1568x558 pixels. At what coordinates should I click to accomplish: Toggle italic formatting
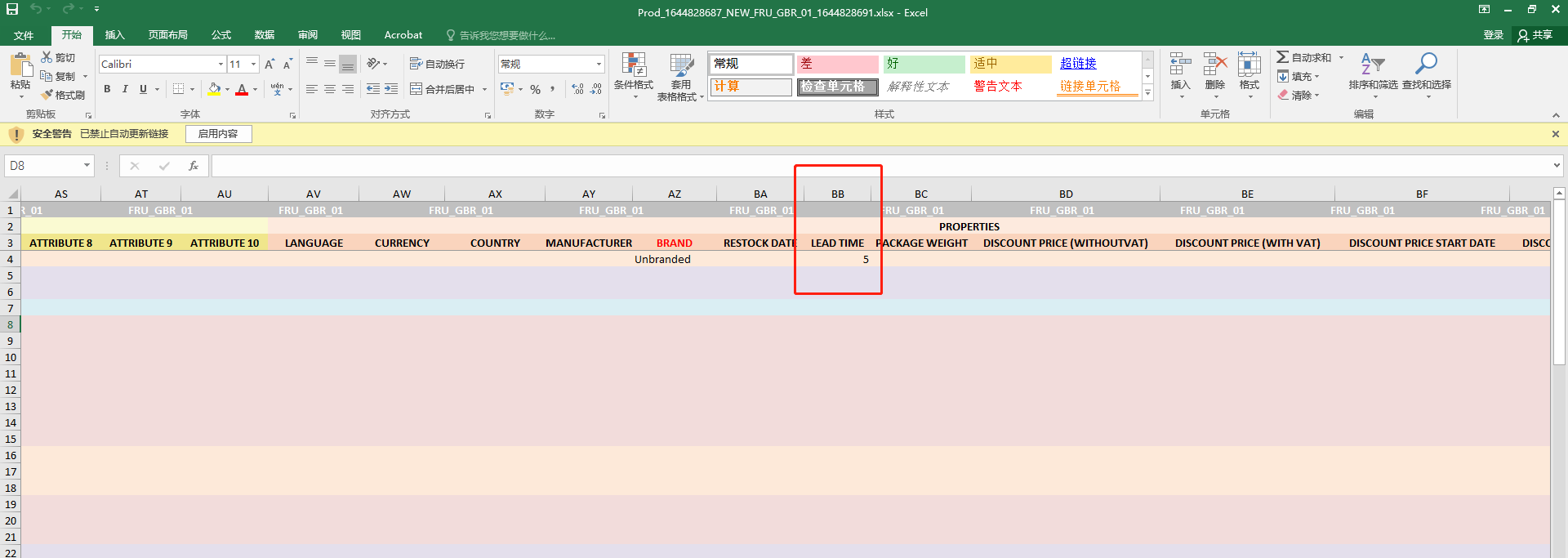point(125,89)
